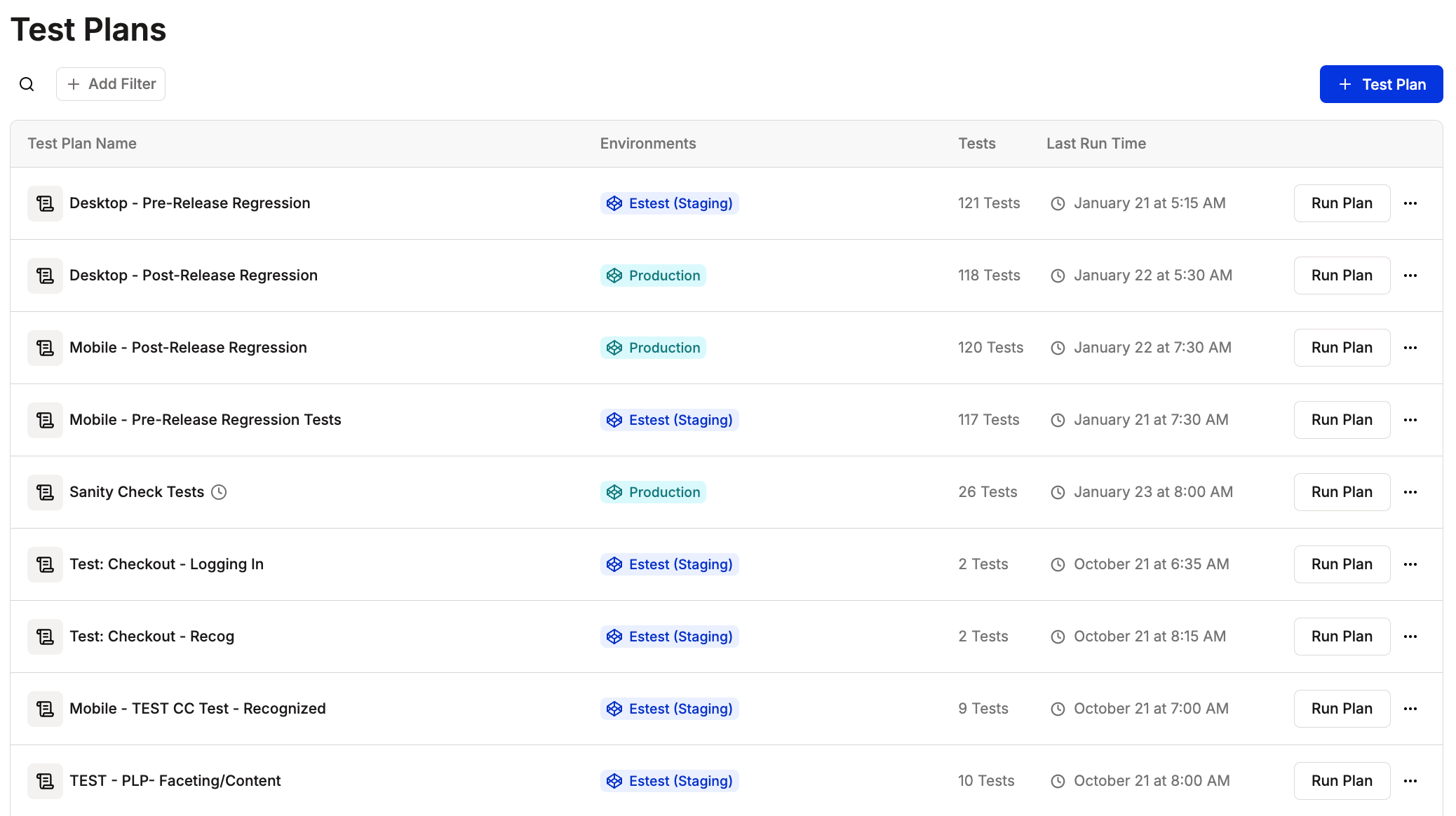Open Mobile - TEST CC Test - Recognized plan name
This screenshot has height=816, width=1456.
(x=198, y=709)
